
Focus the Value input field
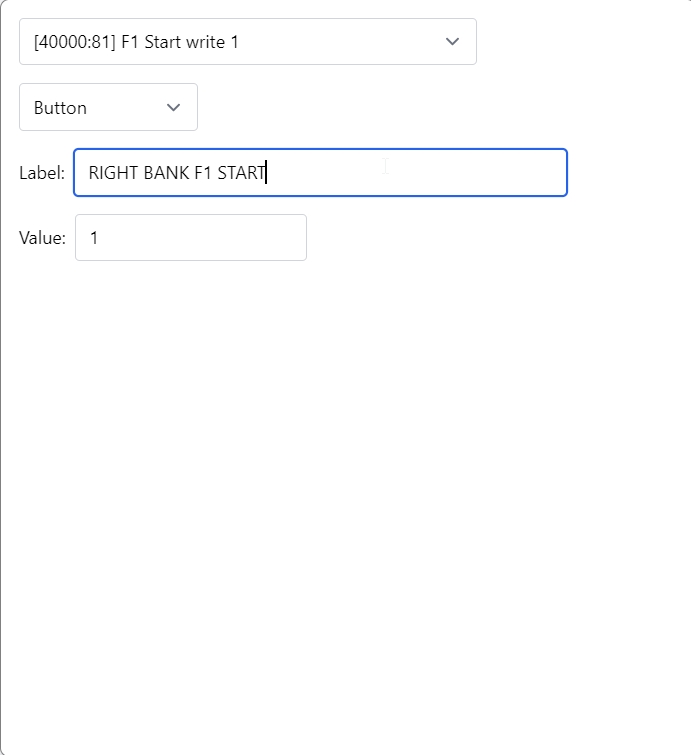click(190, 238)
